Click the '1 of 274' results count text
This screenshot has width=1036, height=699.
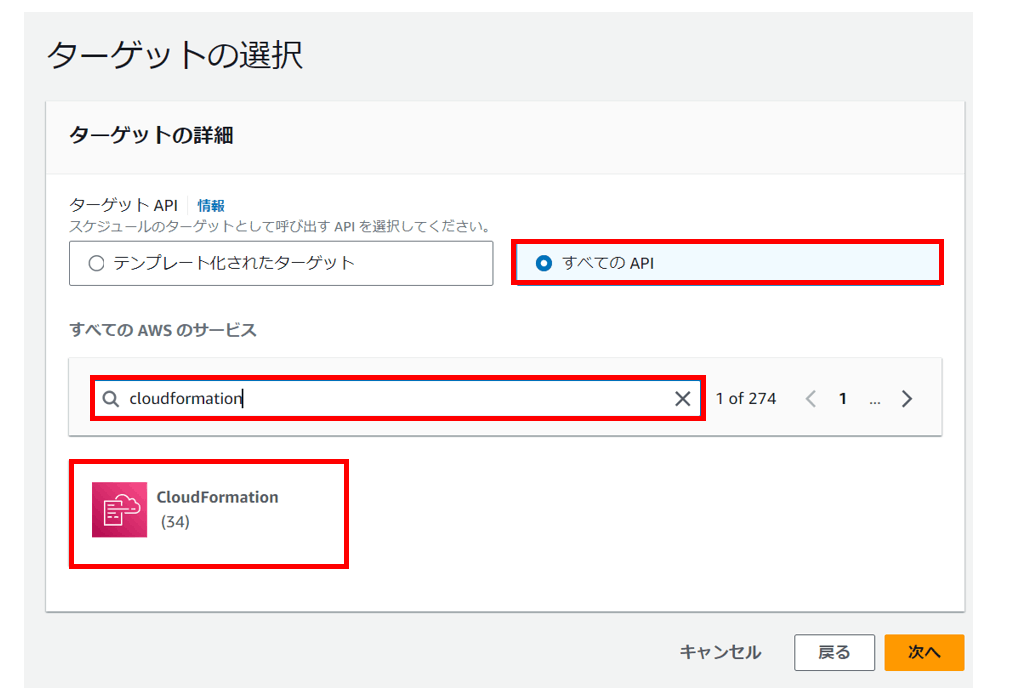point(746,398)
